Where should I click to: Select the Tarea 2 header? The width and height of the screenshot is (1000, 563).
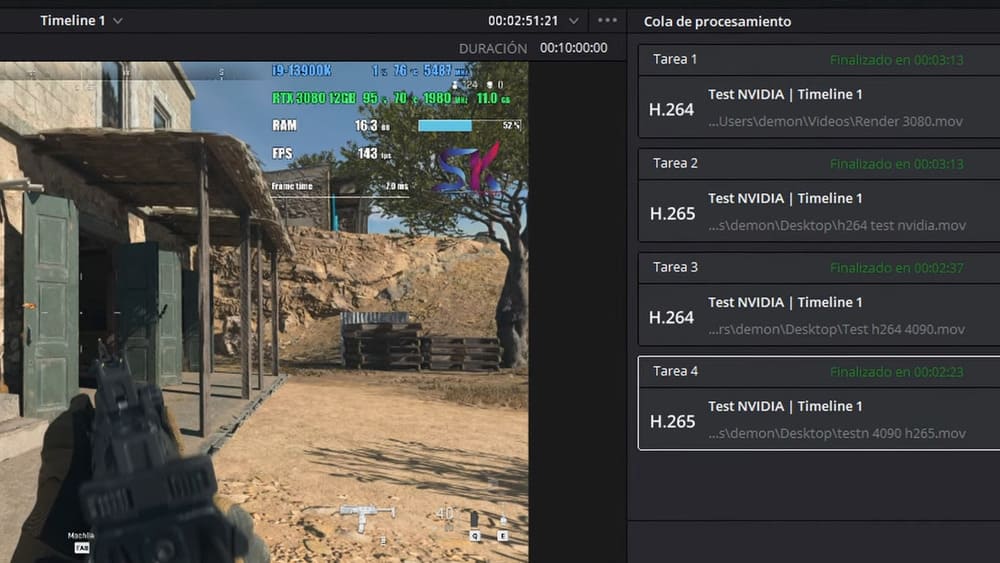tap(819, 163)
